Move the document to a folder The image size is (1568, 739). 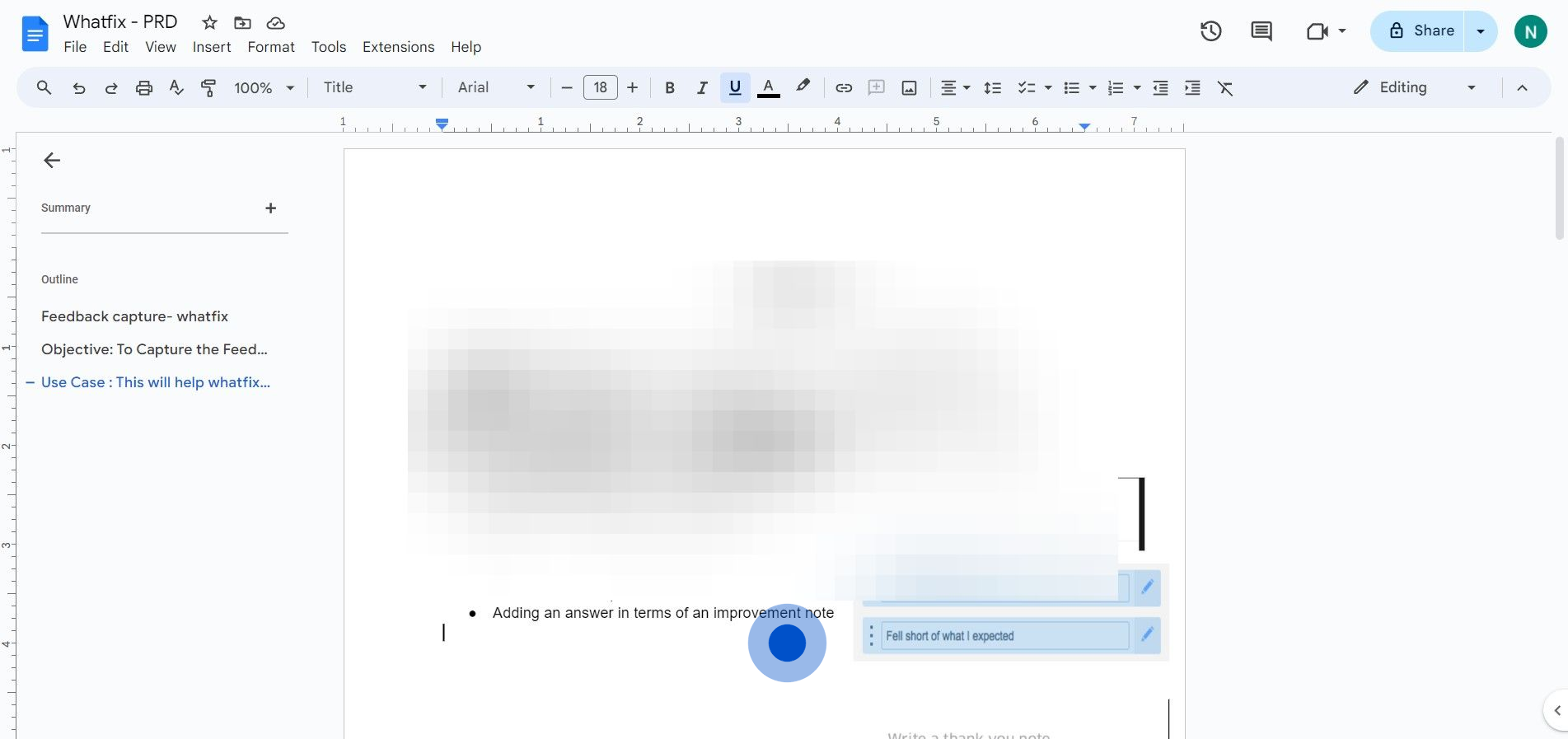tap(242, 23)
